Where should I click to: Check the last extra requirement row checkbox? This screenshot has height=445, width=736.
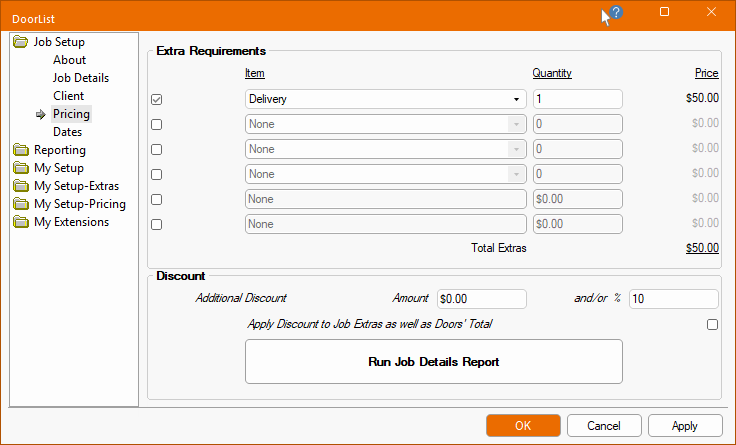pos(156,225)
